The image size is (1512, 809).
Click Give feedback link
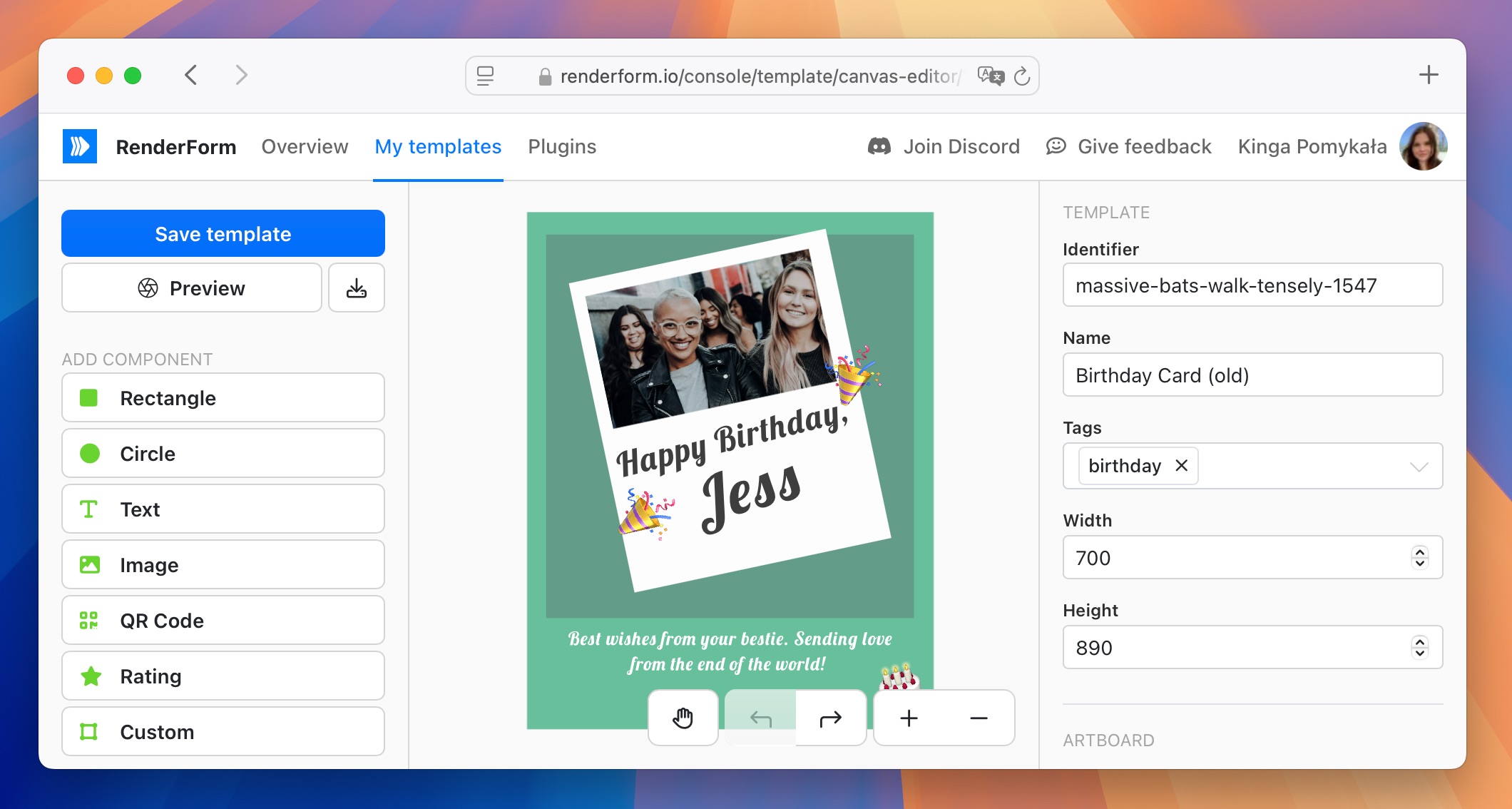click(x=1129, y=146)
